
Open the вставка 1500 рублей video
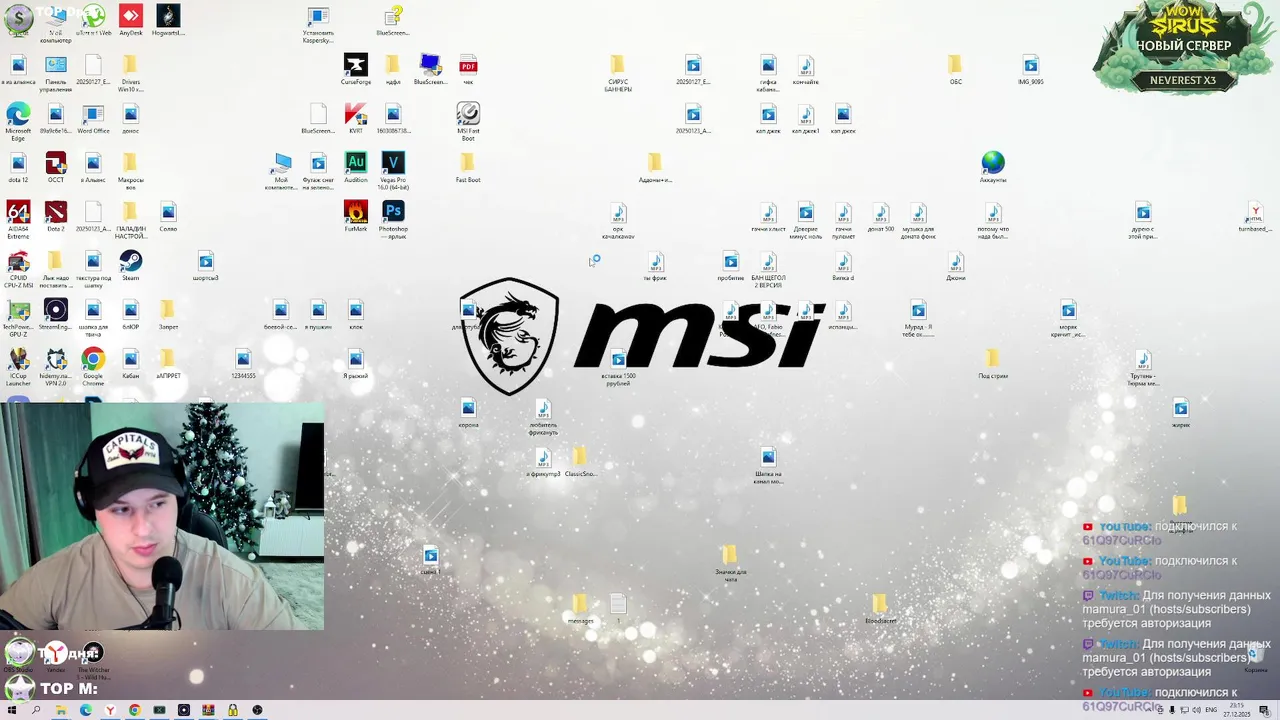pyautogui.click(x=618, y=367)
